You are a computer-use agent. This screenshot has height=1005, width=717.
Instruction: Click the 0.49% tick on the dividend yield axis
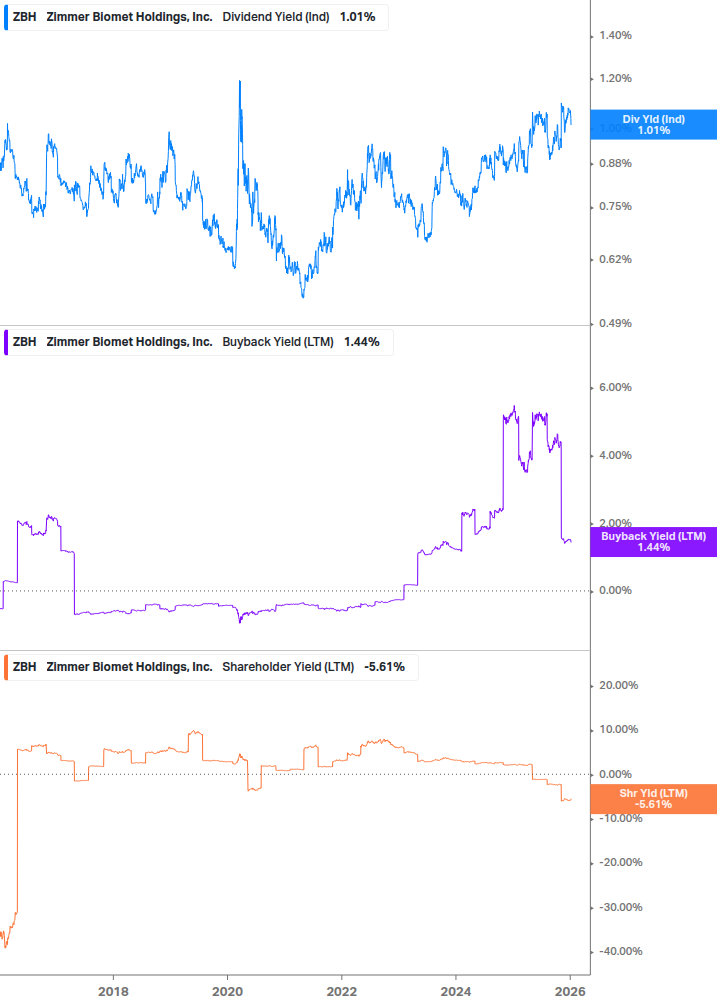[x=615, y=324]
